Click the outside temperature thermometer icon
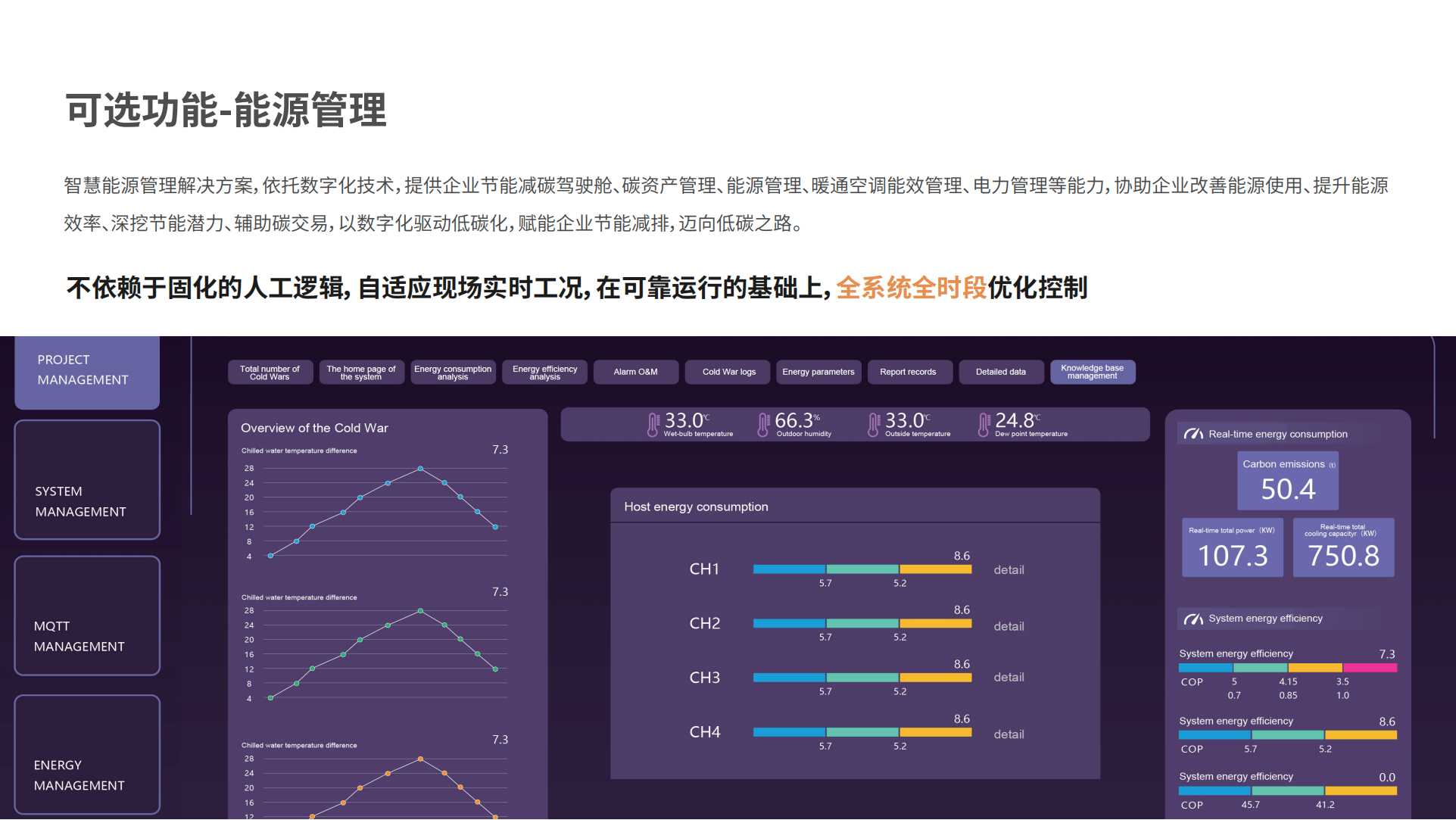Screen dimensions: 1456x820 874,425
